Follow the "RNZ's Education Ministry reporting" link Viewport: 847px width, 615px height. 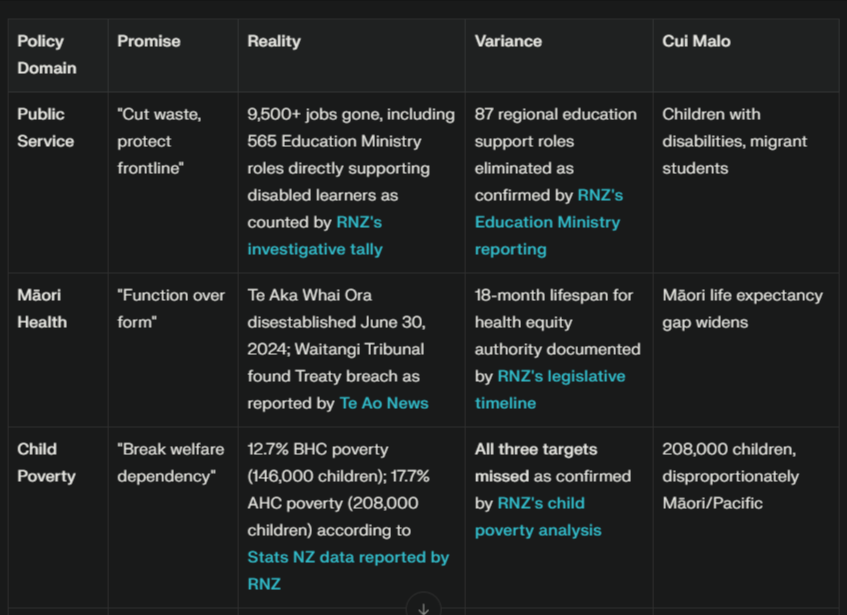pos(547,222)
